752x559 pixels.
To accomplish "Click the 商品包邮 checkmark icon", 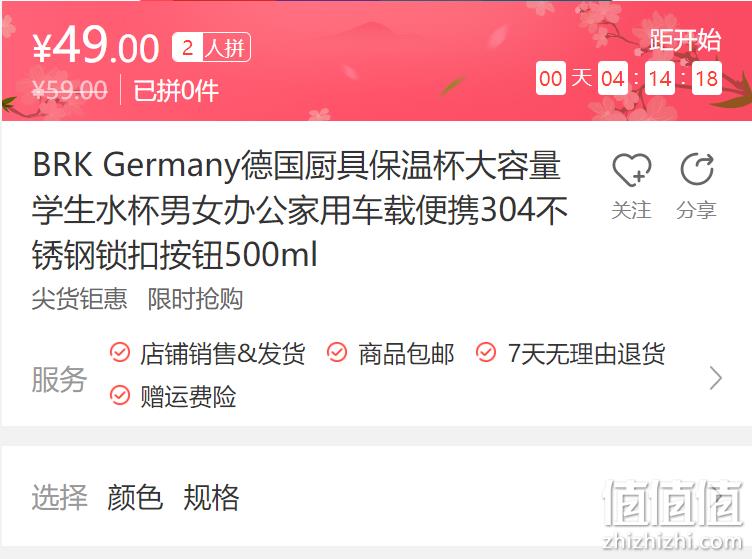I will [337, 353].
